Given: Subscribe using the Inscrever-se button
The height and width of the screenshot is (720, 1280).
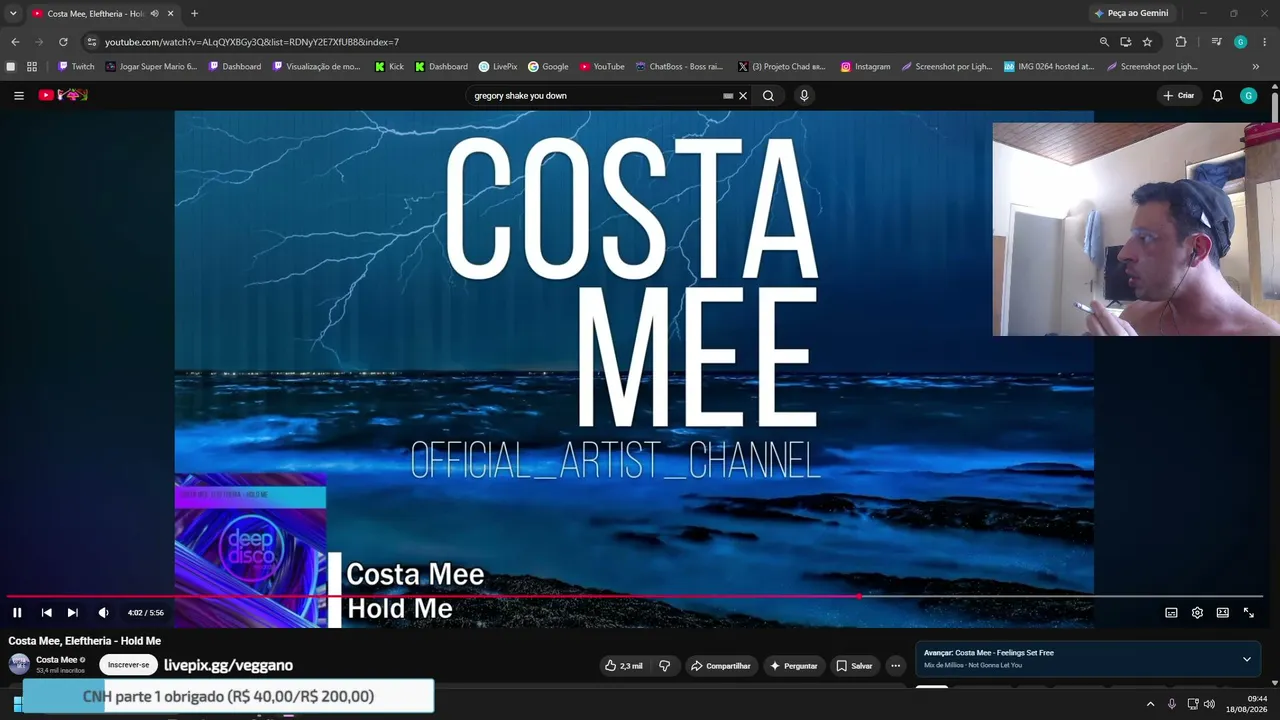Looking at the screenshot, I should click(x=128, y=665).
